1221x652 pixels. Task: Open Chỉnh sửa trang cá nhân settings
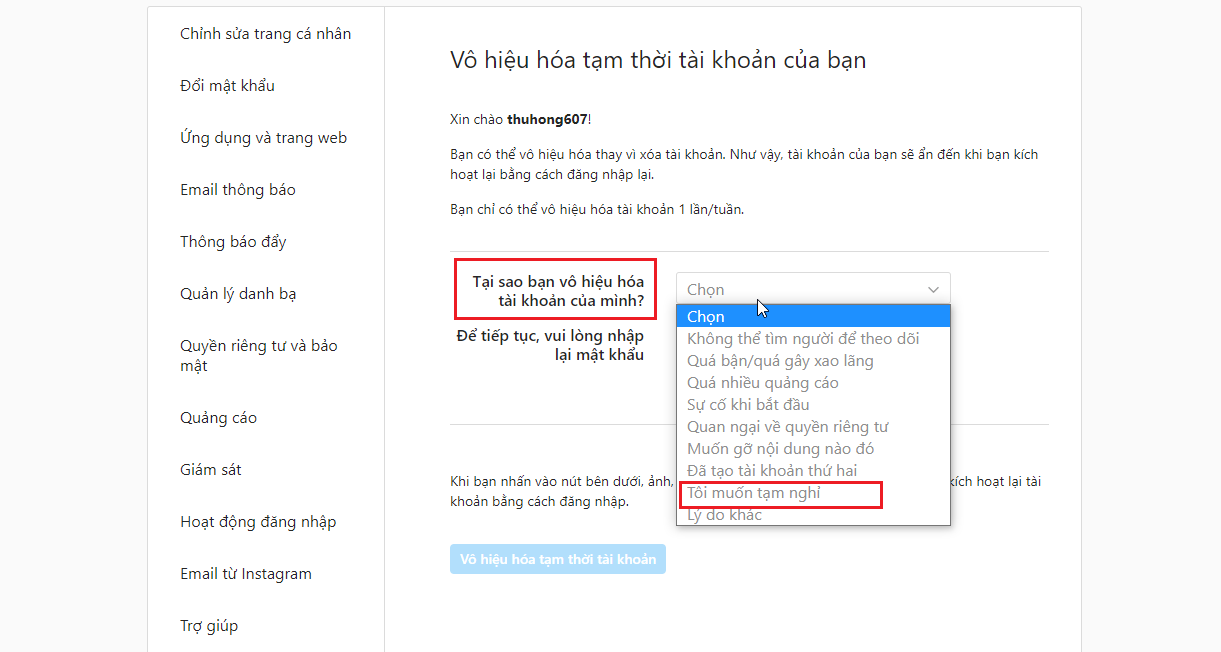pos(265,34)
